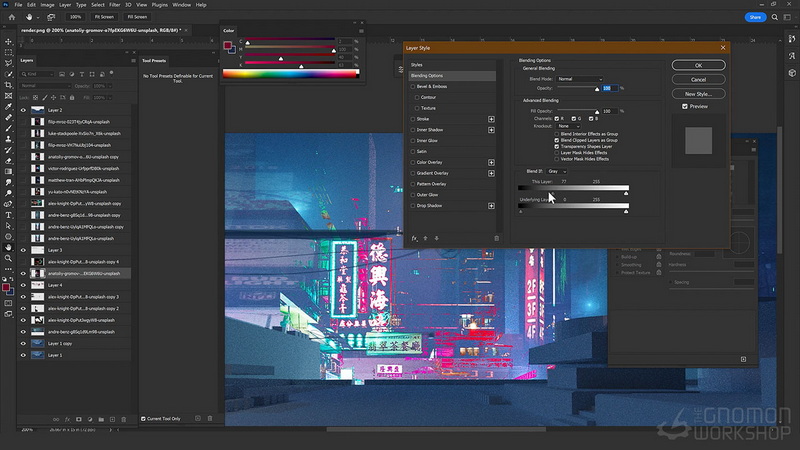Open the Blend If Gray dropdown
Viewport: 800px width, 450px height.
tap(557, 171)
